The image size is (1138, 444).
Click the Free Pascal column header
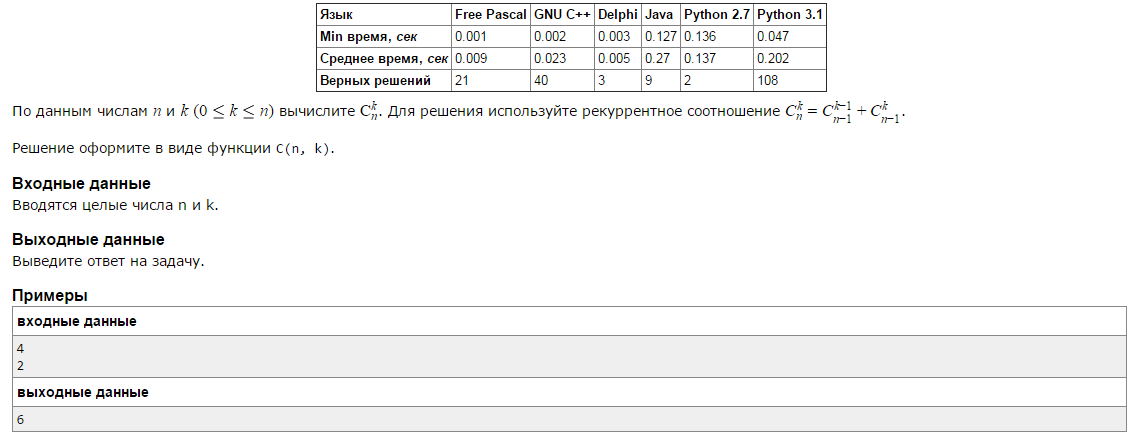tap(491, 15)
